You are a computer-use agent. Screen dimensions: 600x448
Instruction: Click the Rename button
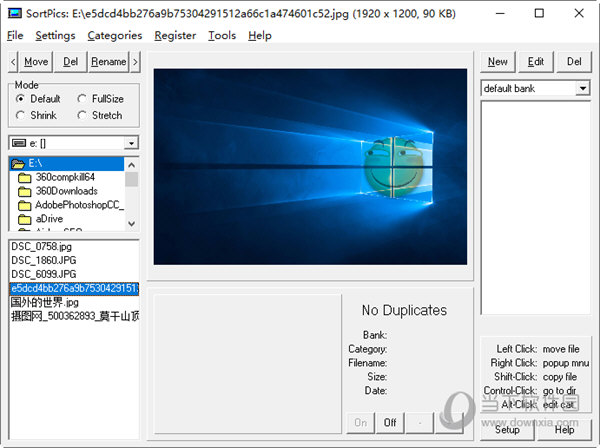tap(108, 62)
